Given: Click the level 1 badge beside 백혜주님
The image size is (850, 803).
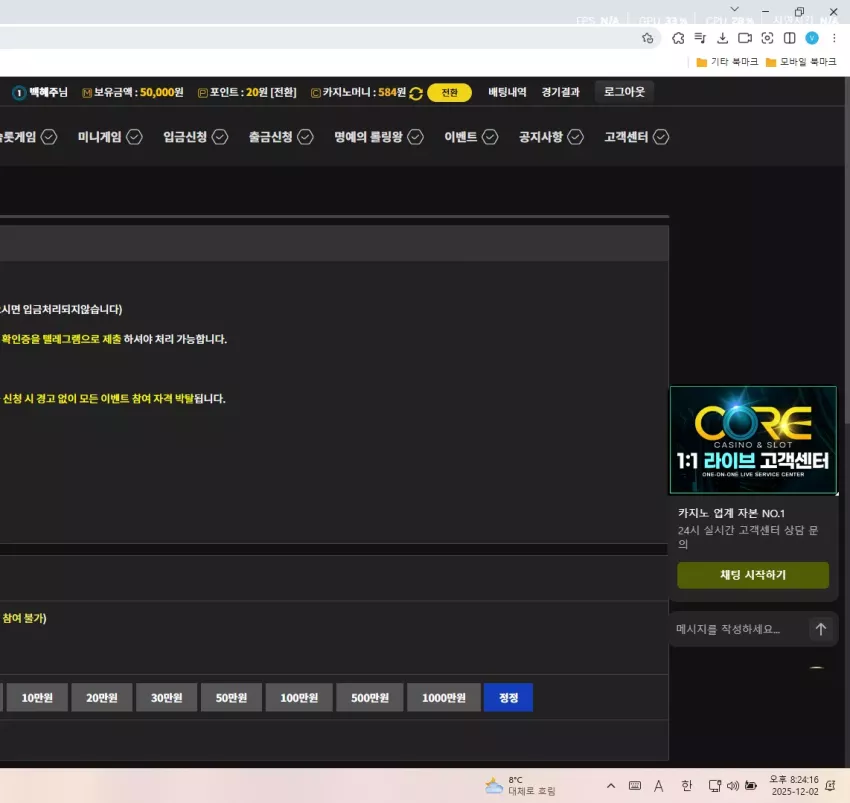Looking at the screenshot, I should pyautogui.click(x=19, y=93).
